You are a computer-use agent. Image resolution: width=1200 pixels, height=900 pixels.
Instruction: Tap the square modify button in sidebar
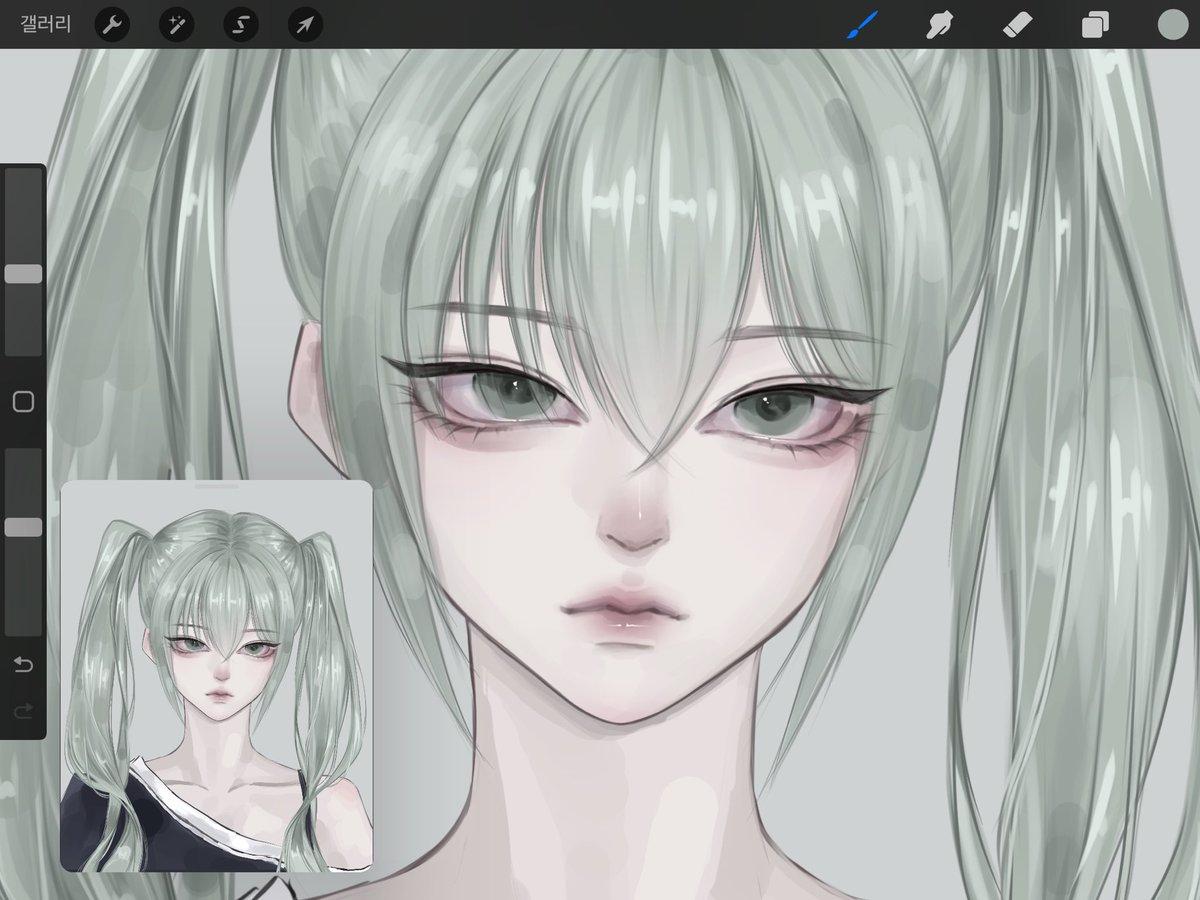pos(23,402)
